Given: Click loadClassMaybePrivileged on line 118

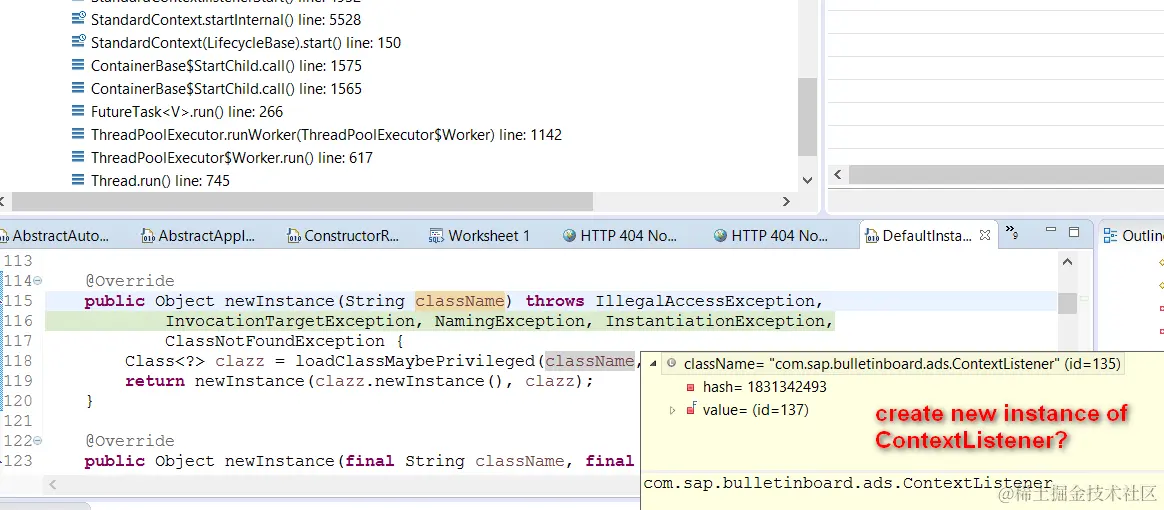Looking at the screenshot, I should pyautogui.click(x=416, y=362).
